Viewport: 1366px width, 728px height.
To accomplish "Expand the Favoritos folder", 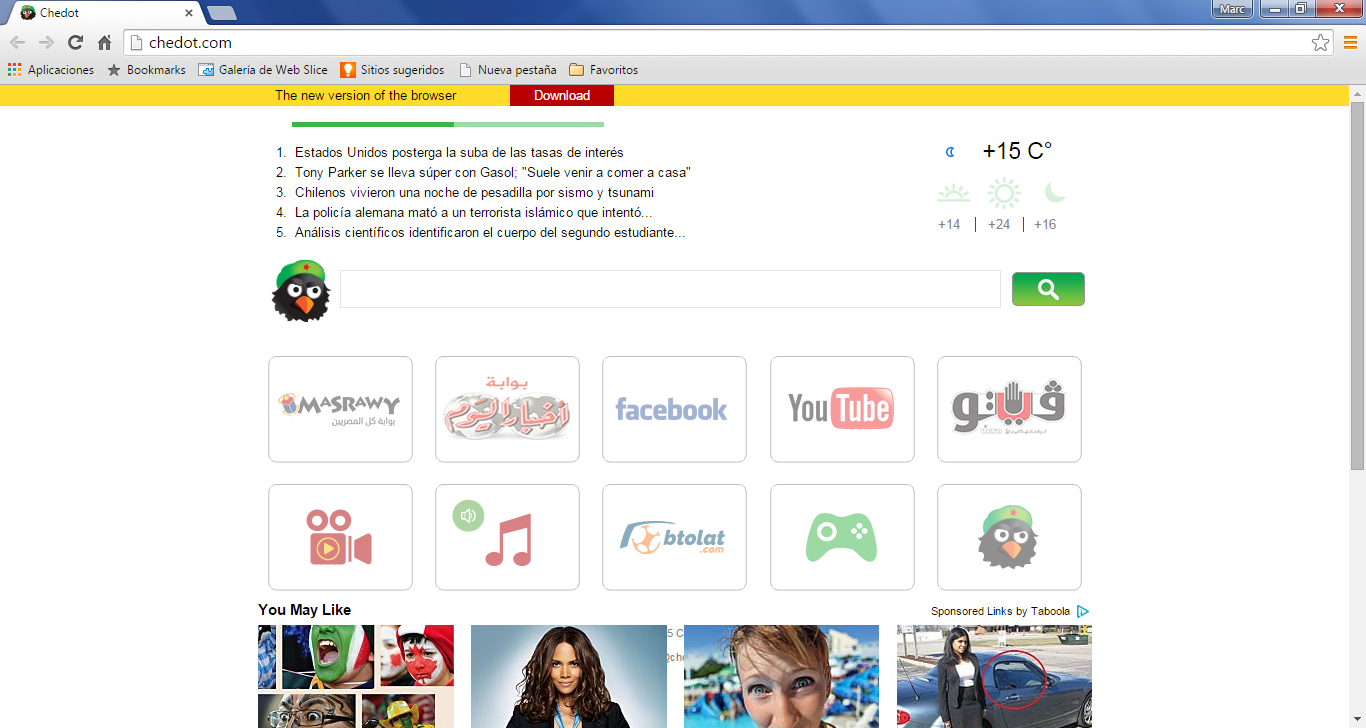I will point(603,69).
